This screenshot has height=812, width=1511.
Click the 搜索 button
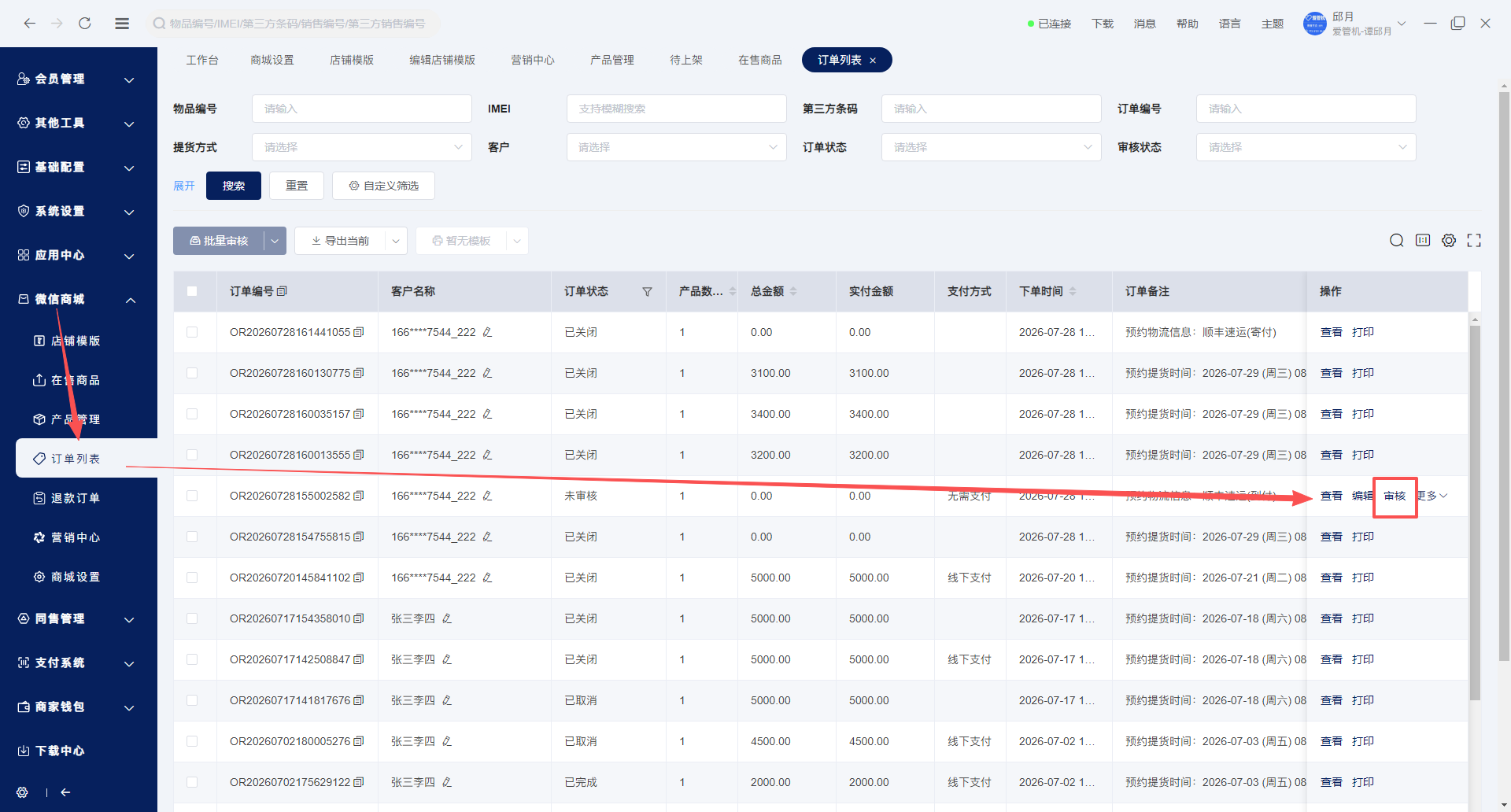(x=234, y=186)
